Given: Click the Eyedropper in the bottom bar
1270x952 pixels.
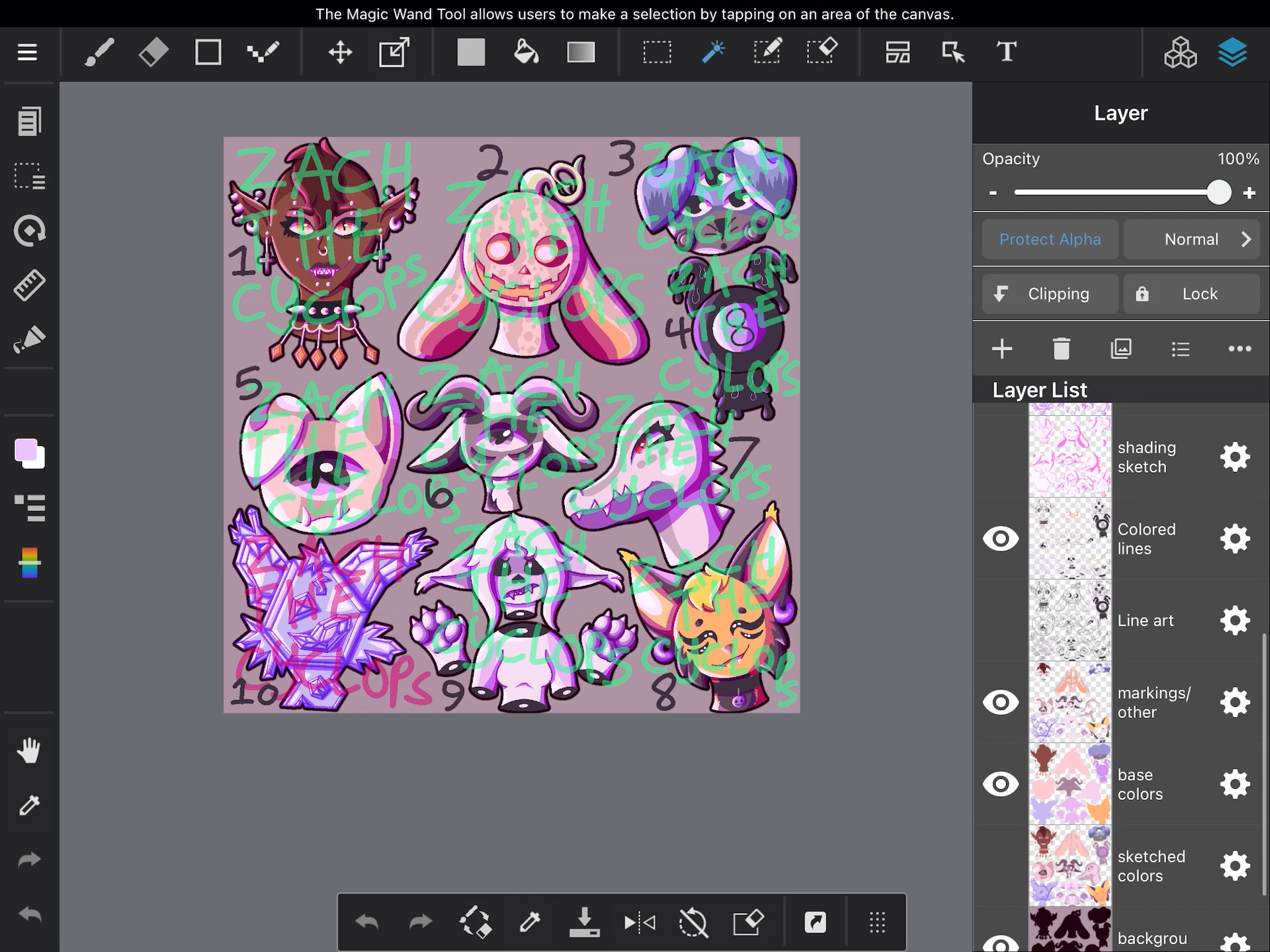Looking at the screenshot, I should pos(530,922).
